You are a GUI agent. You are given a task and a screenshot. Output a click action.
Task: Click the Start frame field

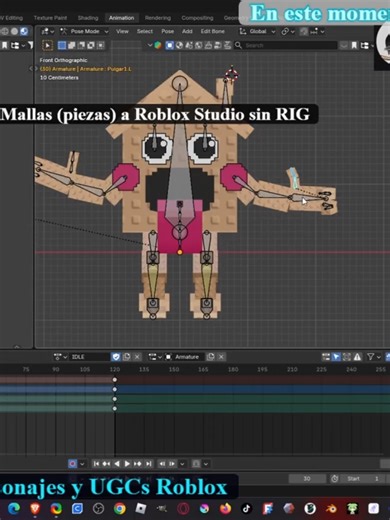point(362,479)
